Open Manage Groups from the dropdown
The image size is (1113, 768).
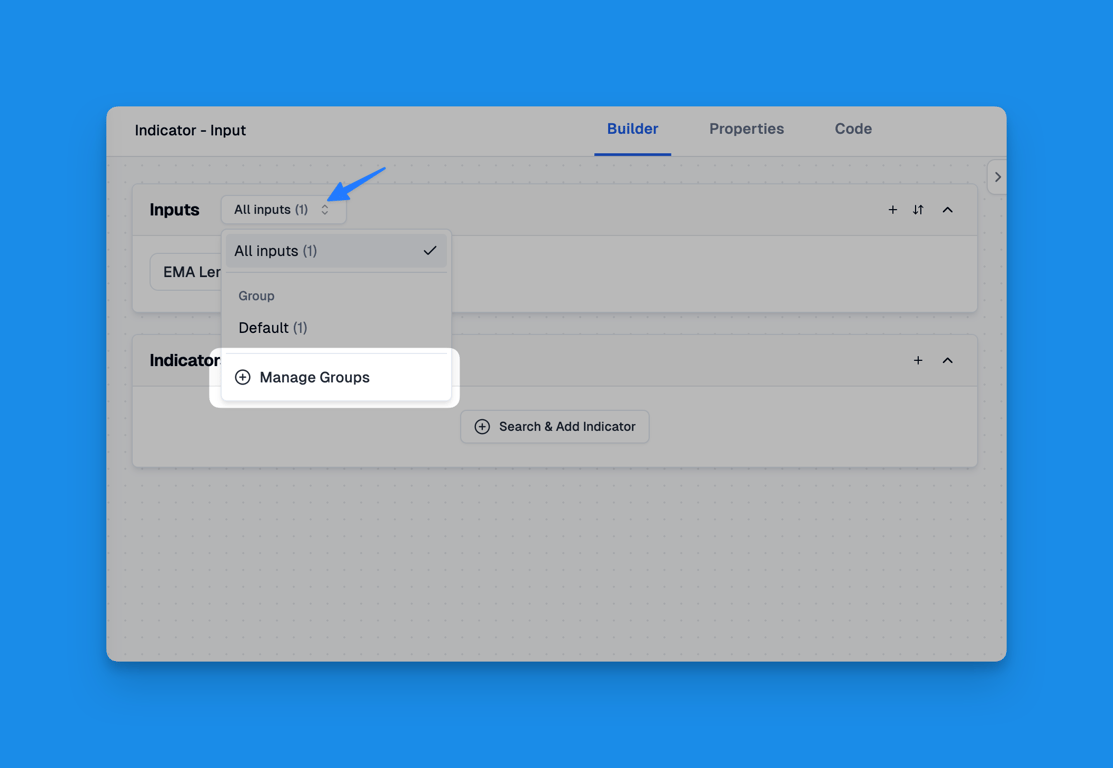(x=314, y=377)
